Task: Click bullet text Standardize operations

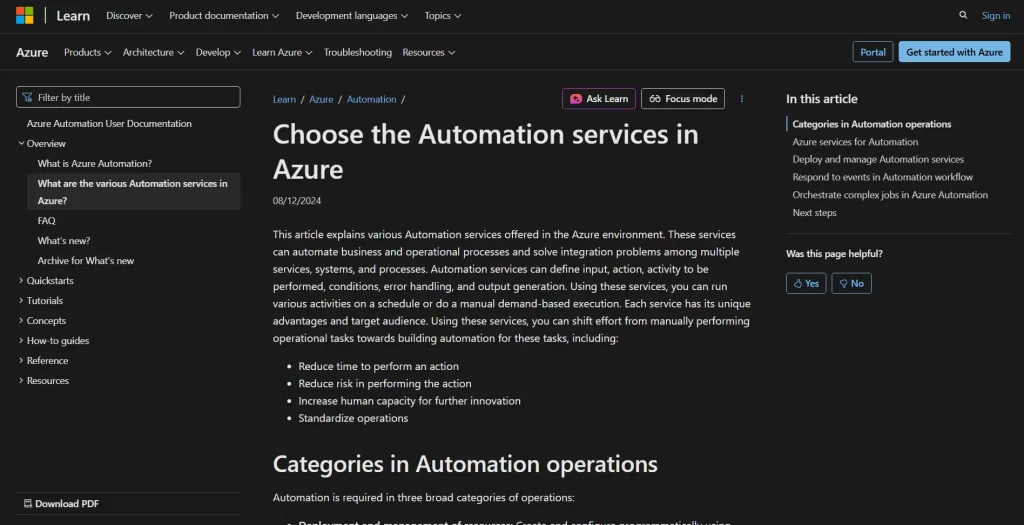Action: coord(353,418)
